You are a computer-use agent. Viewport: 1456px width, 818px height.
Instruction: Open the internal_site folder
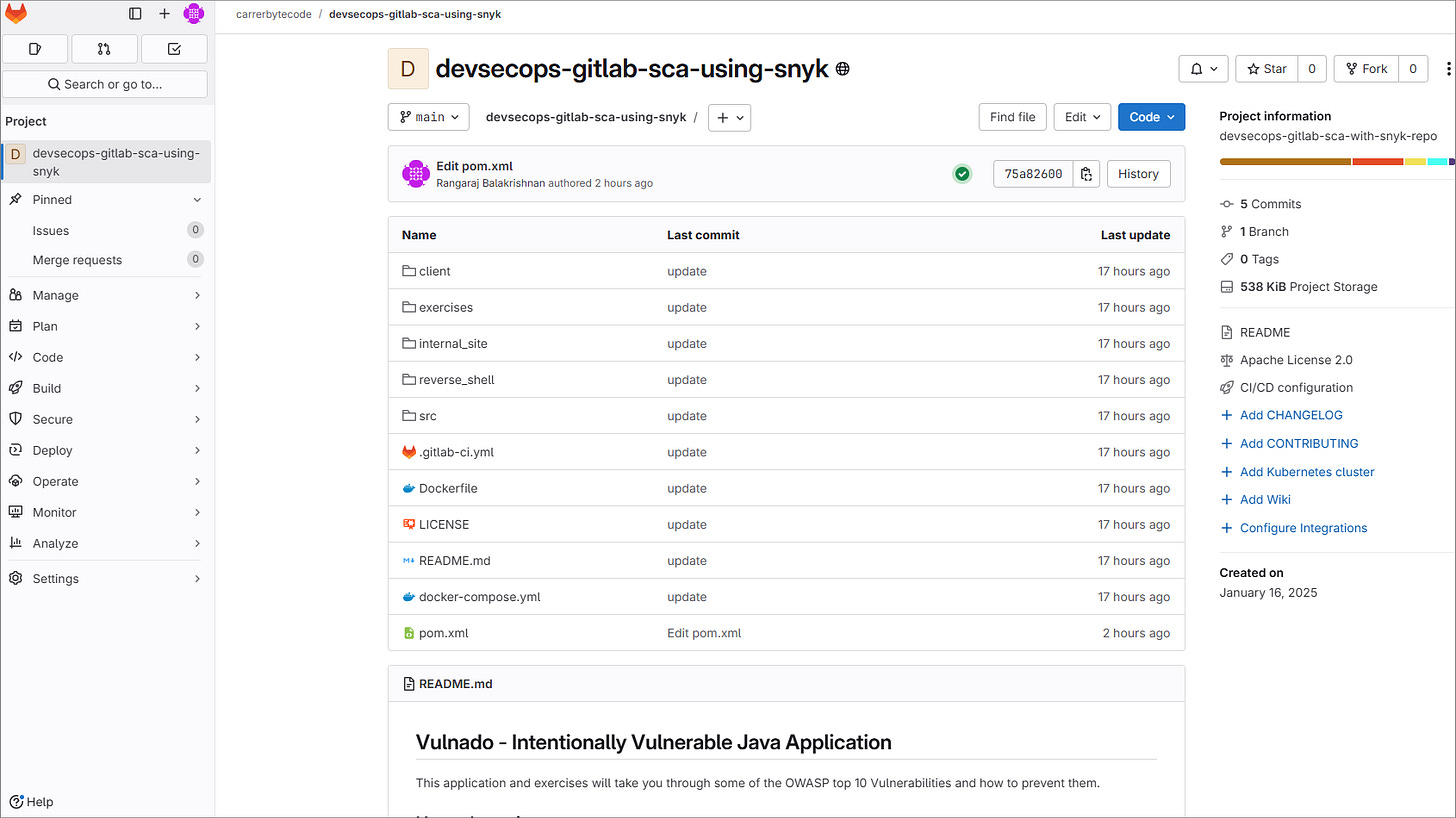pyautogui.click(x=453, y=343)
